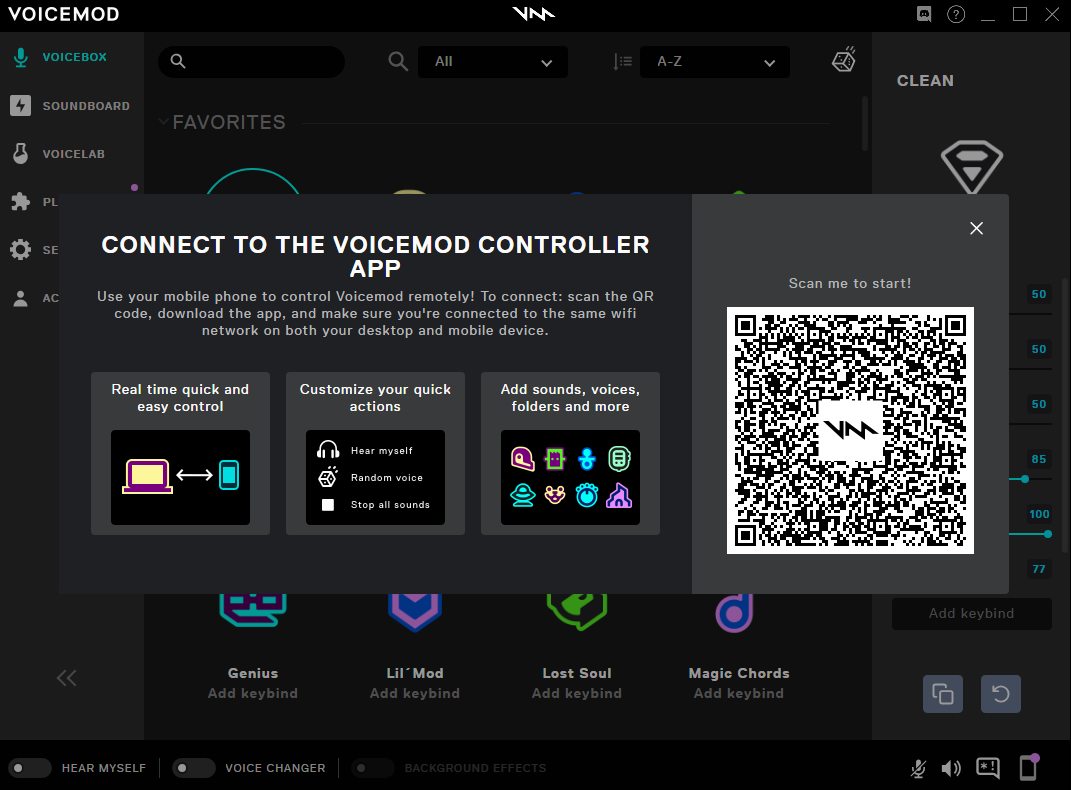Screen dimensions: 1071x790
Task: Adjust the slider with value 100
Action: pyautogui.click(x=1048, y=534)
